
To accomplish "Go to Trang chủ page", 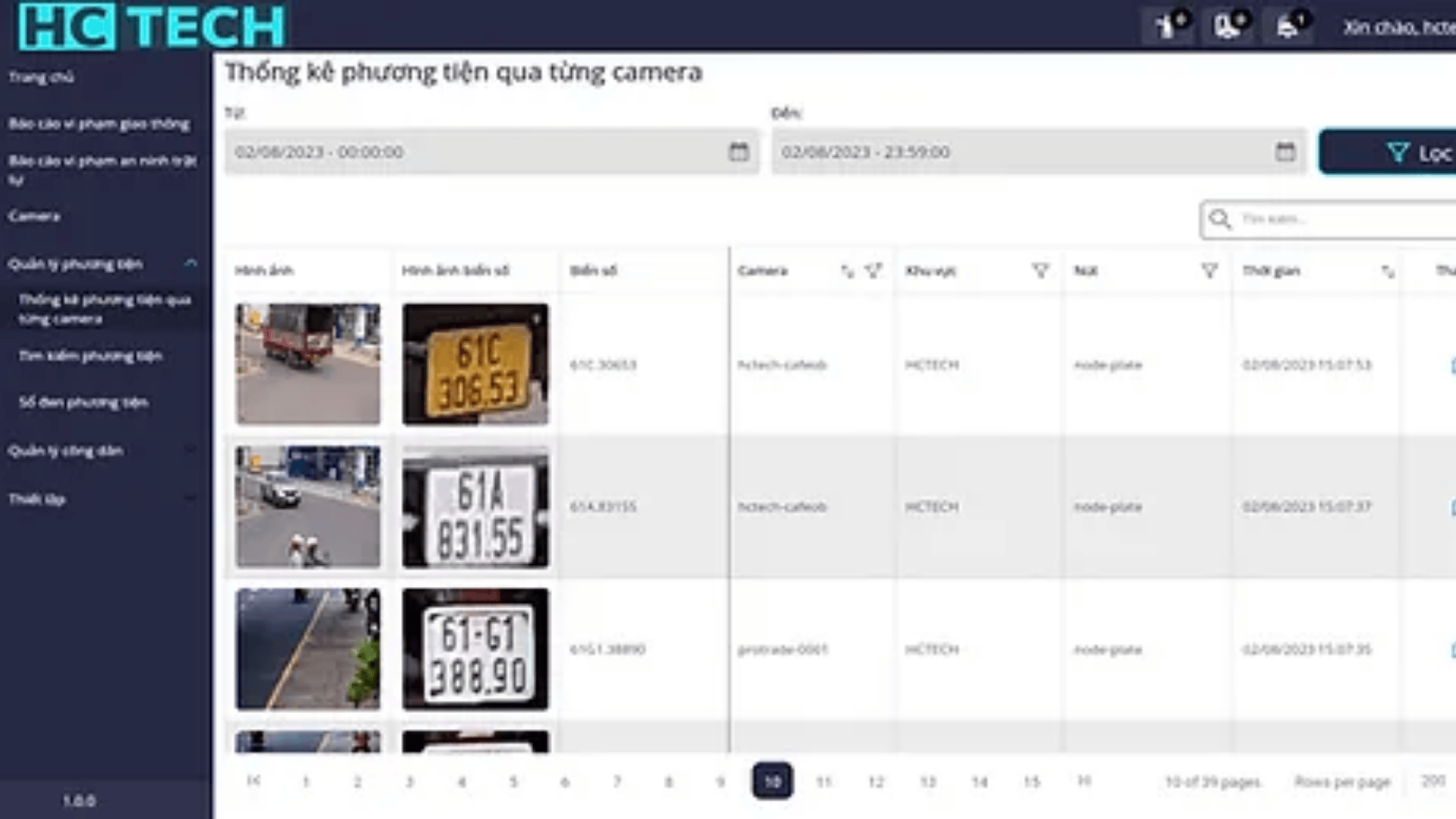I will (x=41, y=77).
